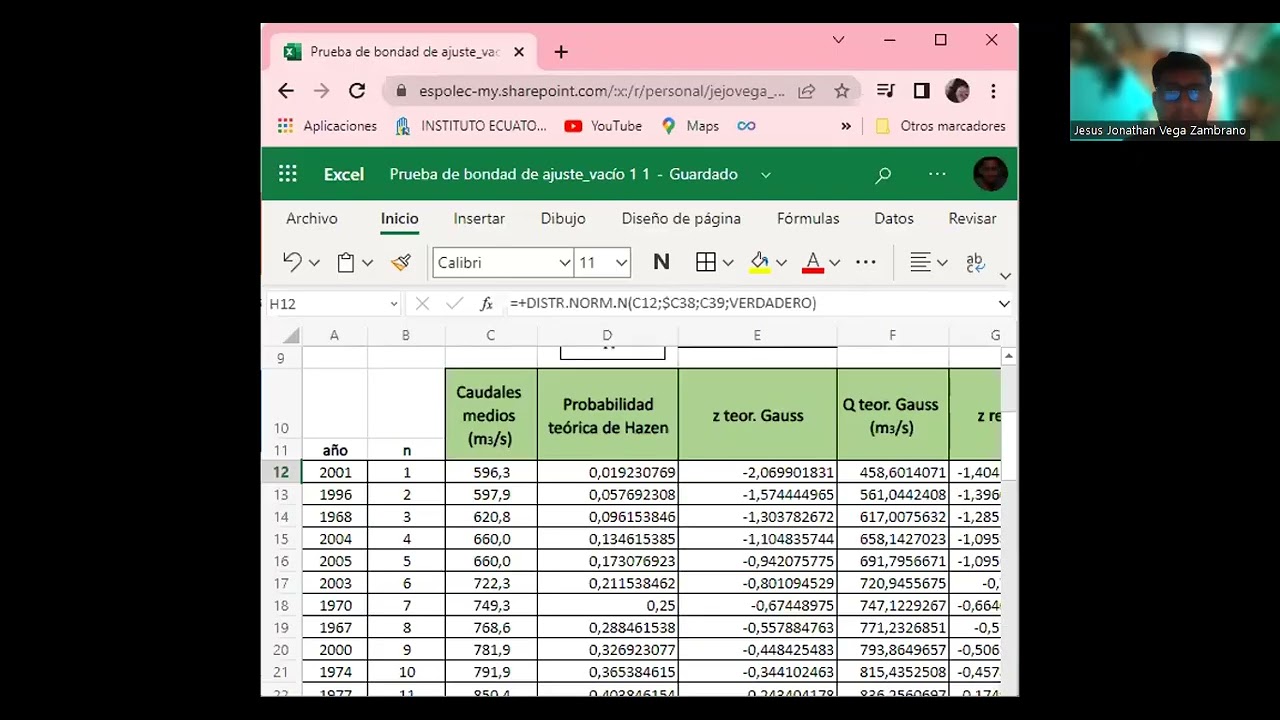
Task: Switch to the Dibujo tab
Action: pyautogui.click(x=563, y=218)
